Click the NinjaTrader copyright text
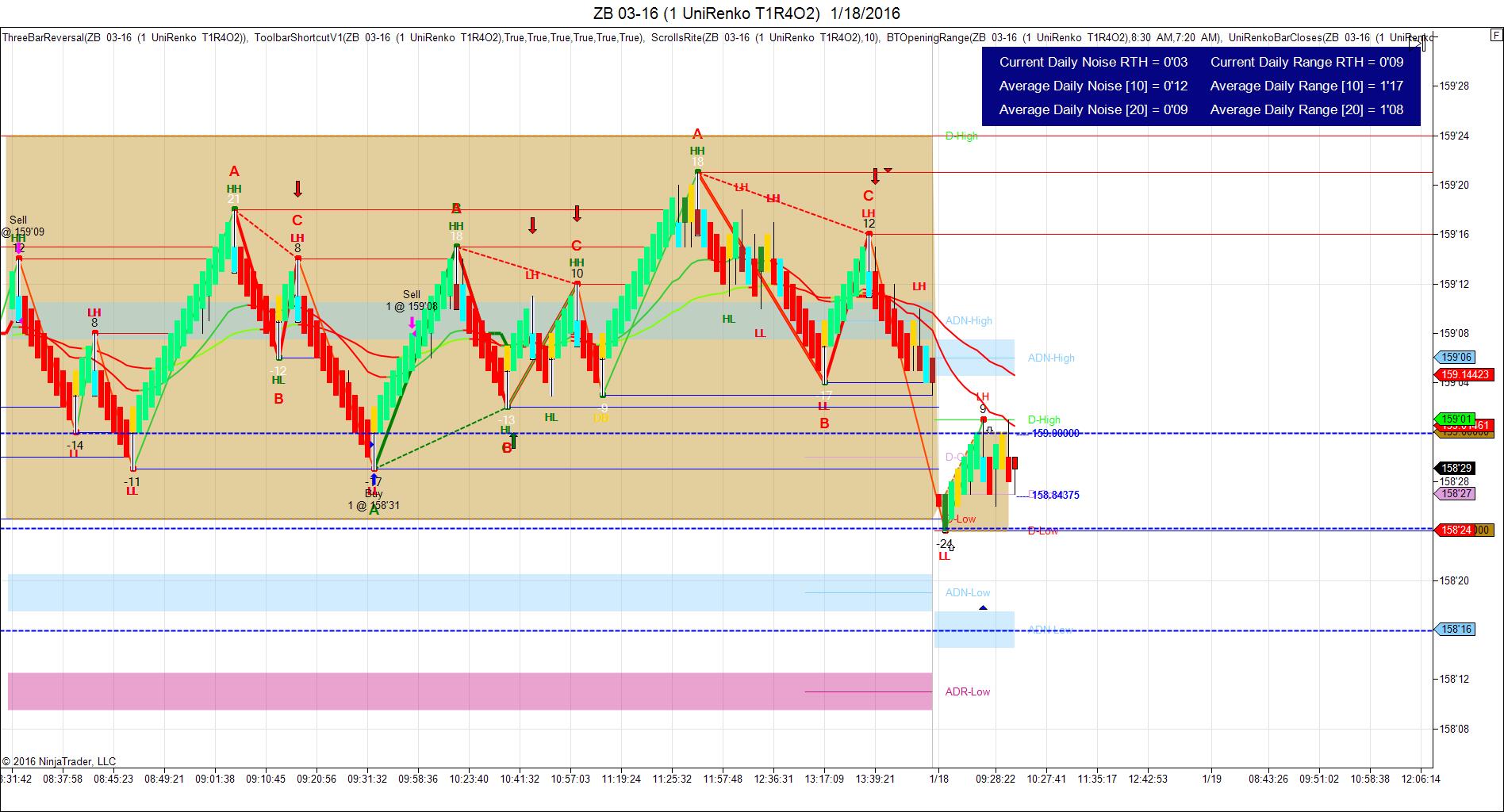Image resolution: width=1504 pixels, height=812 pixels. point(59,761)
